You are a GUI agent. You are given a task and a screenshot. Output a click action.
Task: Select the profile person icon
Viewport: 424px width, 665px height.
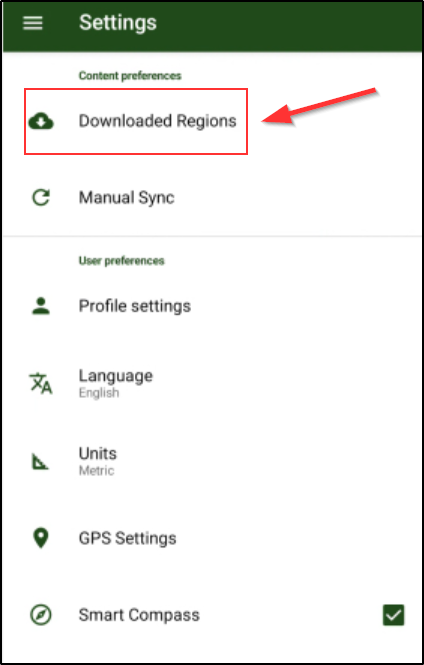click(x=41, y=306)
